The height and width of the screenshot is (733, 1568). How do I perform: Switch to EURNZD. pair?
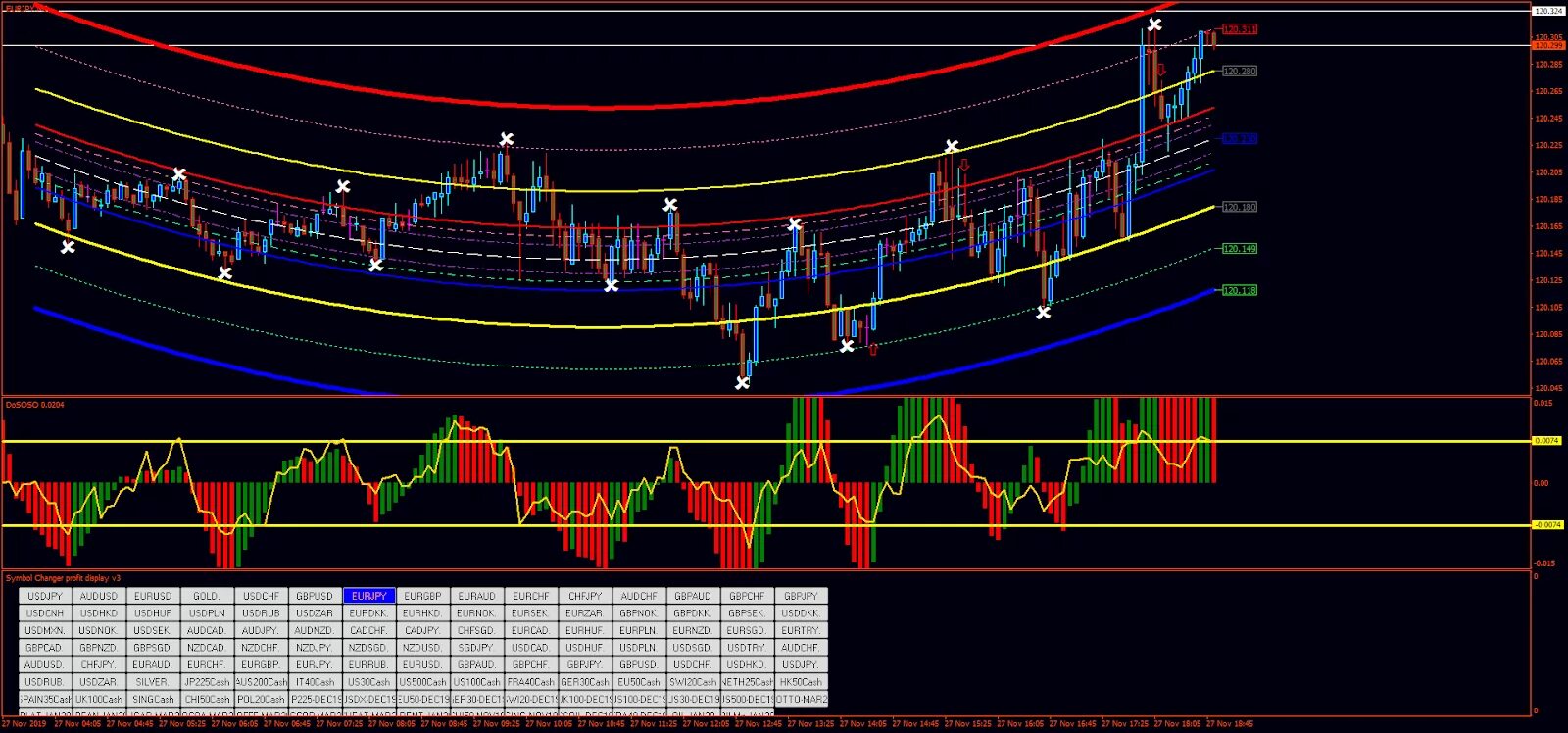point(692,630)
